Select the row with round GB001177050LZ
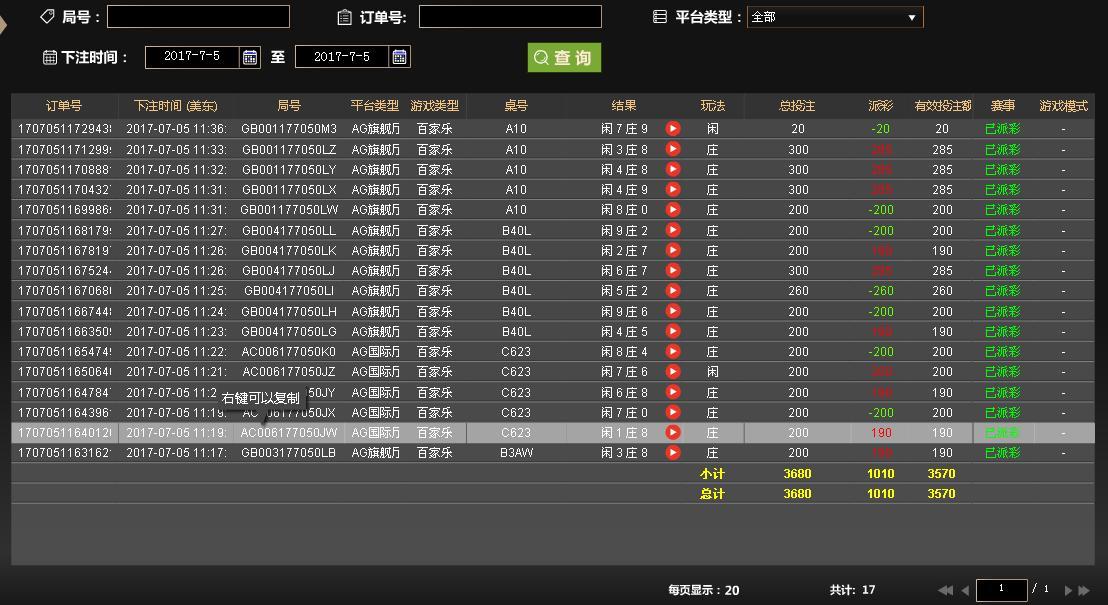Image resolution: width=1108 pixels, height=605 pixels. (x=289, y=150)
